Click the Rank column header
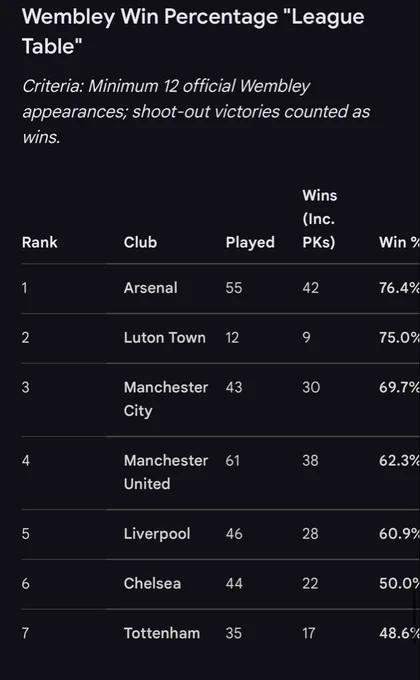The image size is (420, 680). pos(39,242)
